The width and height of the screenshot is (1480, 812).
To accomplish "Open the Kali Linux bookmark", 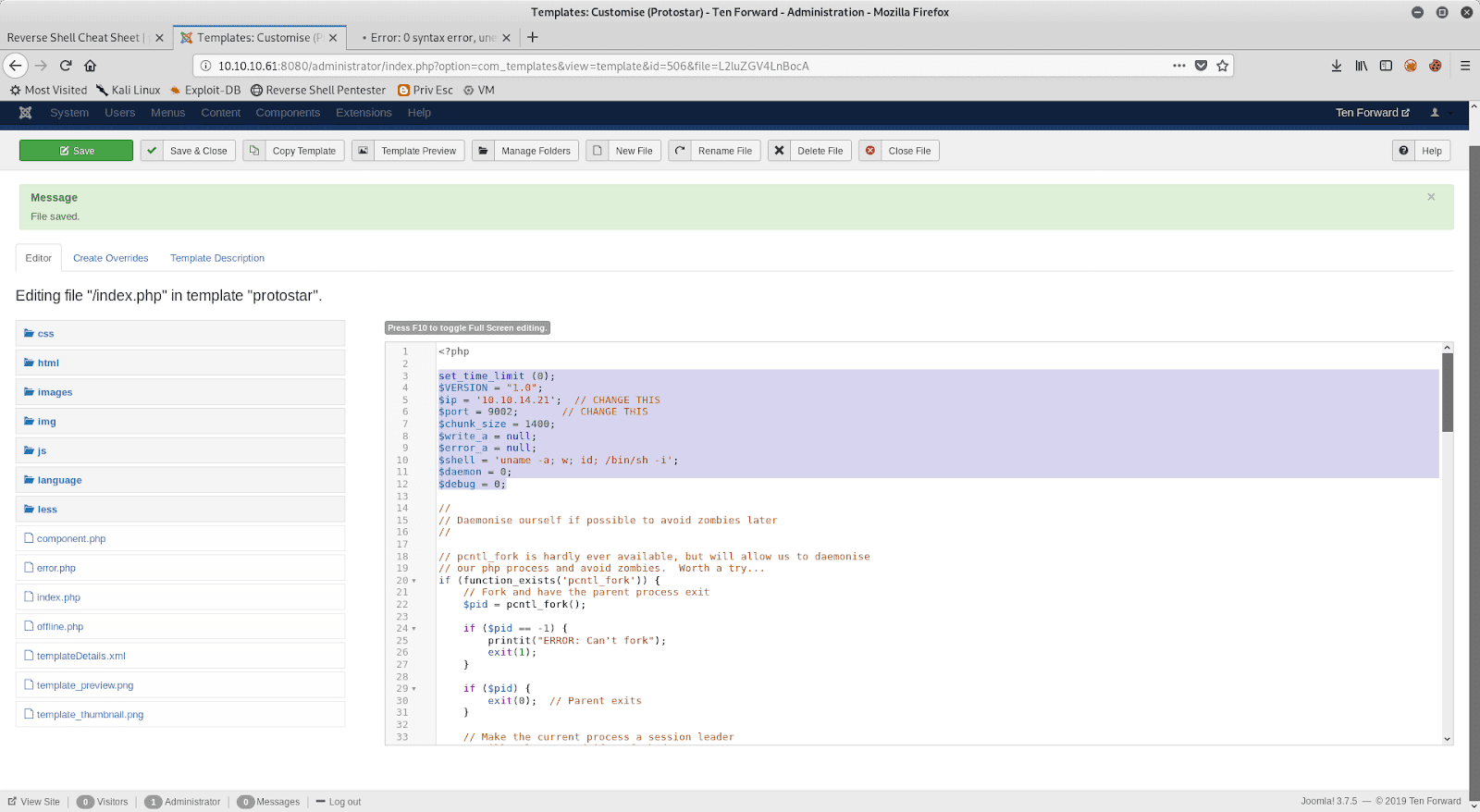I will click(129, 90).
